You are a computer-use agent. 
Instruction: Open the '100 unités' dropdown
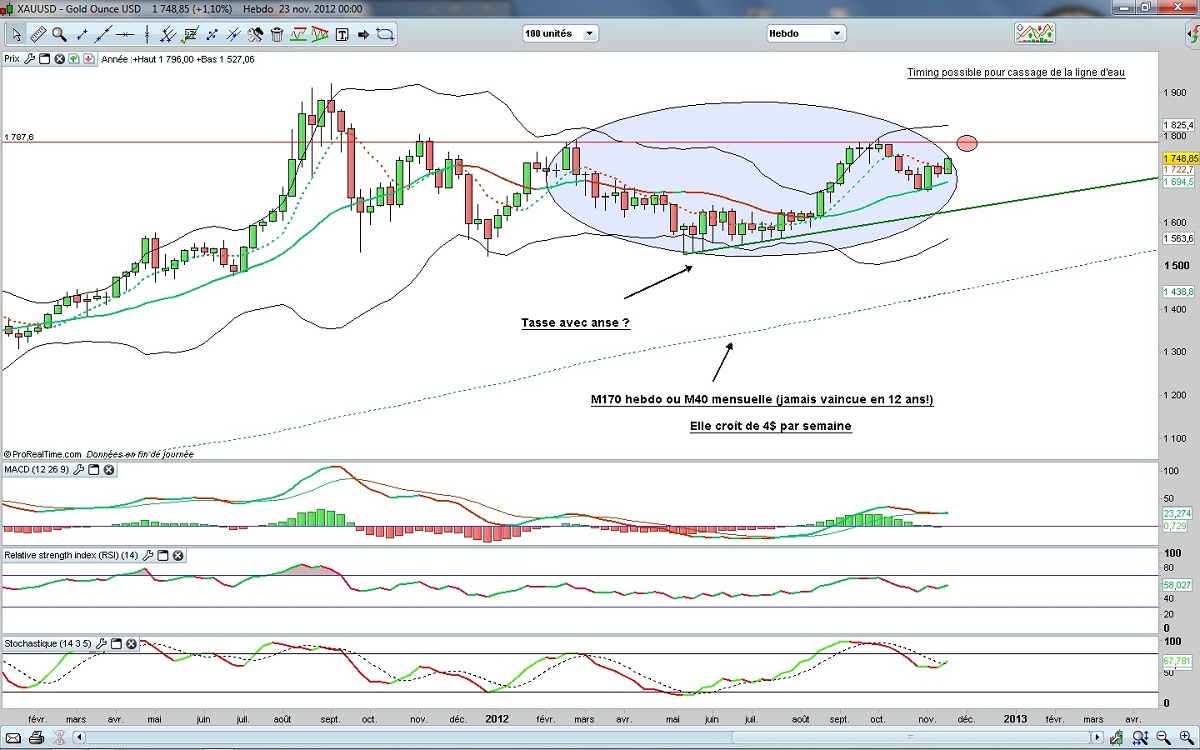pos(560,33)
